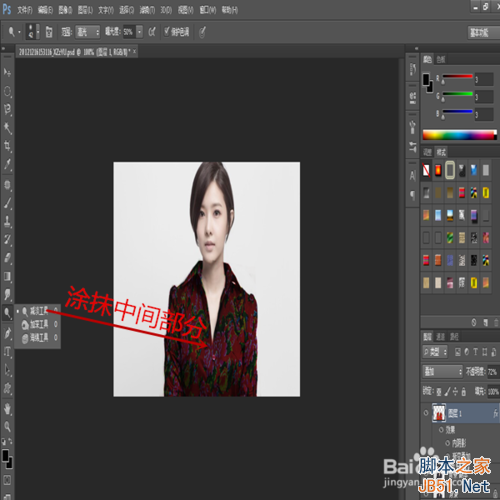Select the Lasso tool
Image resolution: width=500 pixels, height=500 pixels.
point(7,109)
